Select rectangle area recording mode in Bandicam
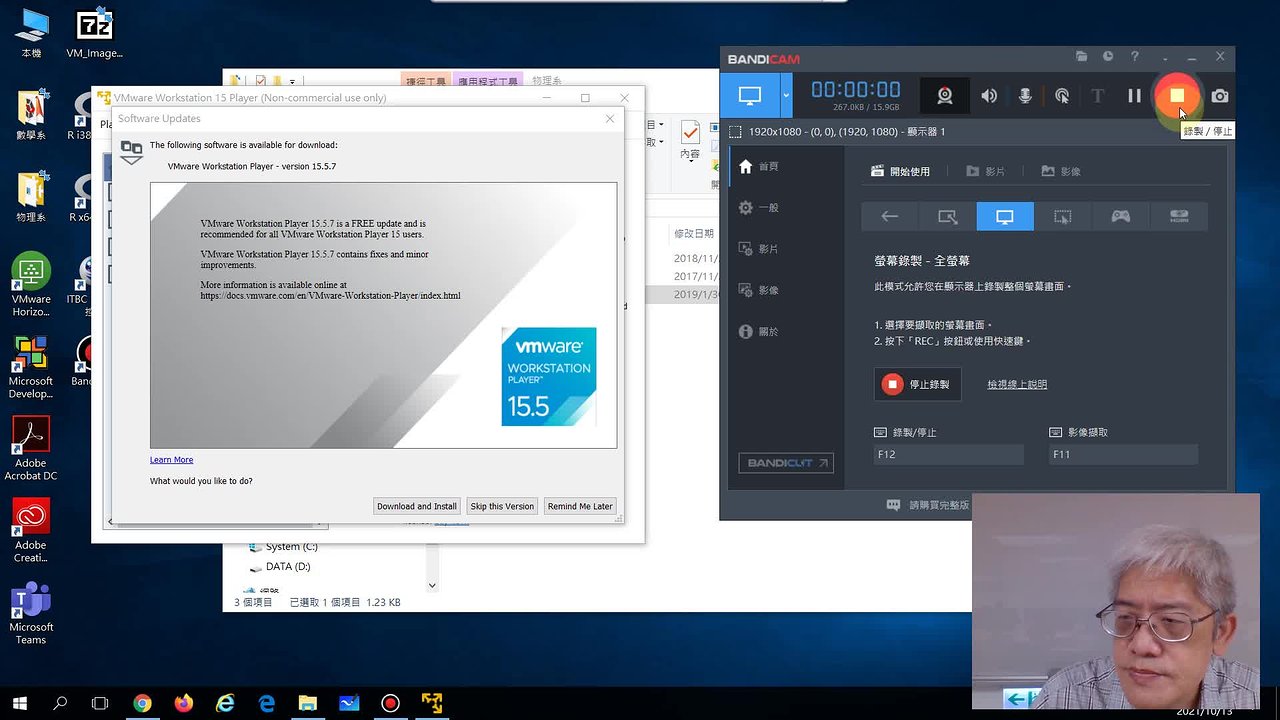Screen dimensions: 1280x720 pyautogui.click(x=947, y=216)
